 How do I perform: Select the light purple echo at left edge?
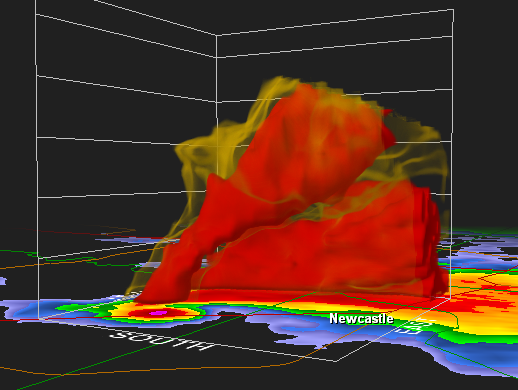tap(3, 281)
